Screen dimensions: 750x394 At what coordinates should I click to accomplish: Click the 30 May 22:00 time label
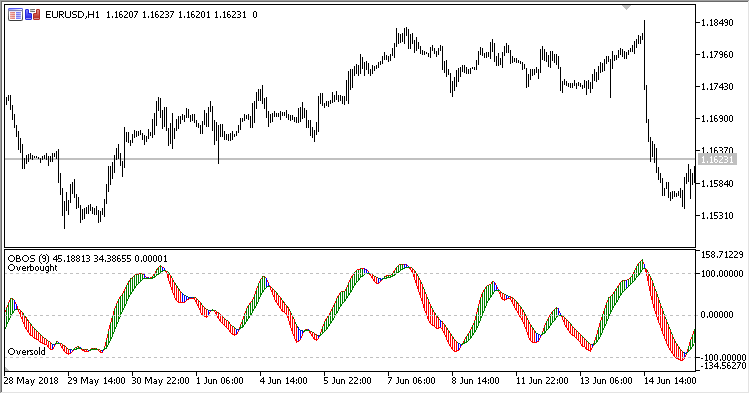(160, 381)
